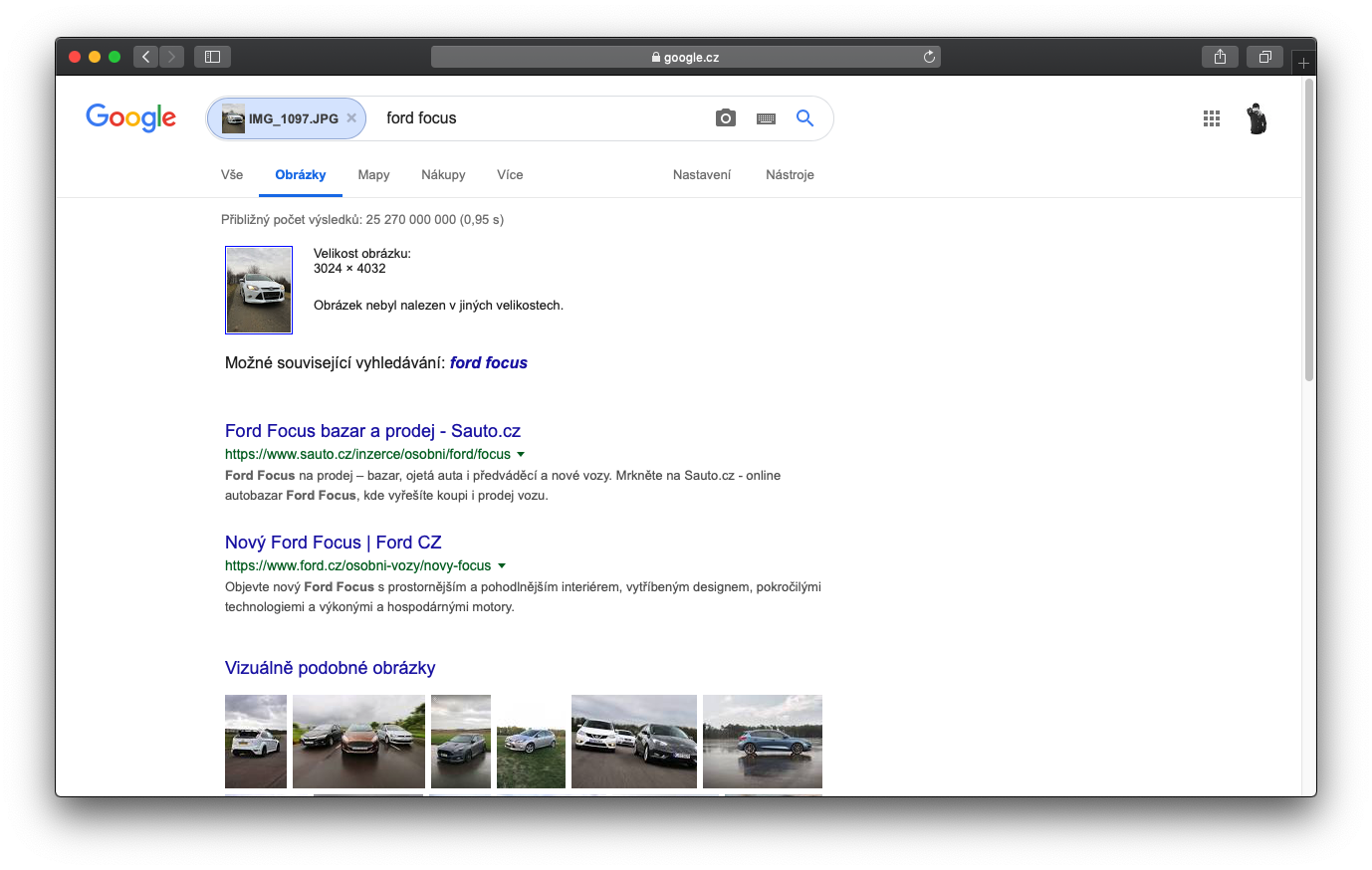Open the Vizuálně podobné obrázky heading link
The width and height of the screenshot is (1372, 870).
pyautogui.click(x=330, y=668)
